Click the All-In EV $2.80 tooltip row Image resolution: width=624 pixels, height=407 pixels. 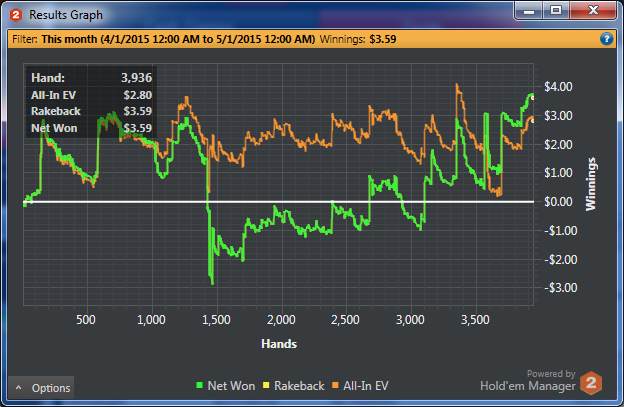[92, 95]
